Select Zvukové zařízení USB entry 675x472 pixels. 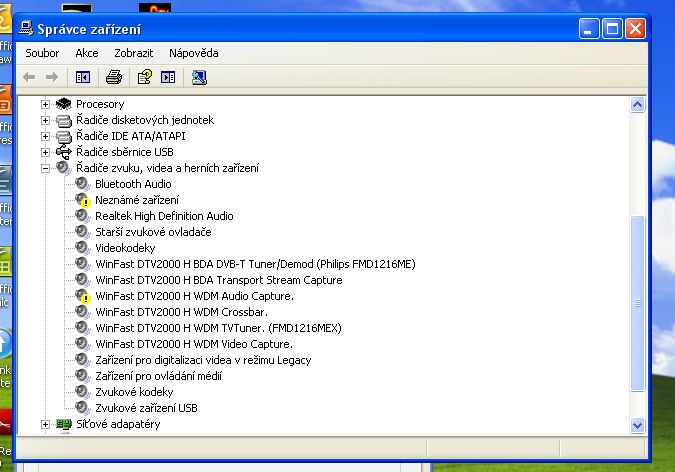tap(146, 408)
